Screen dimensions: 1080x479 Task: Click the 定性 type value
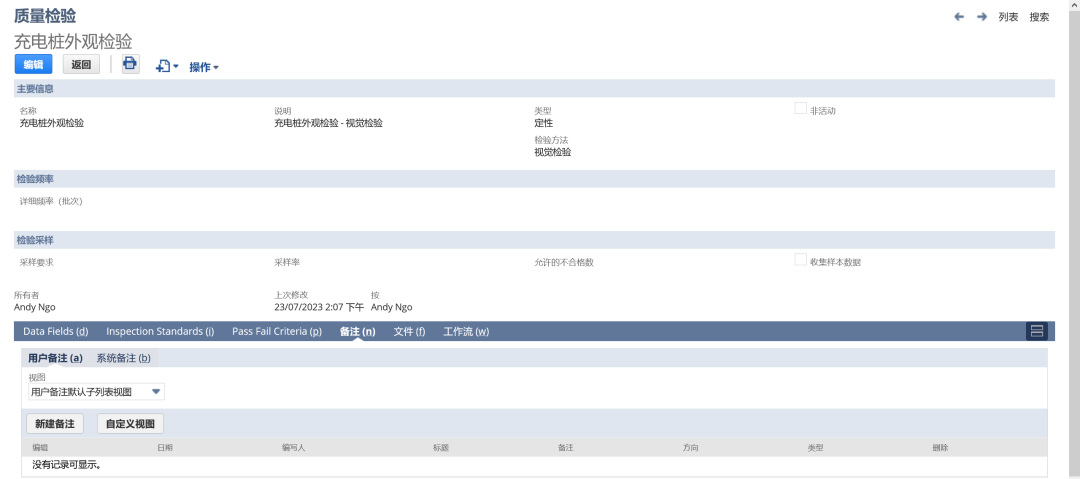543,123
